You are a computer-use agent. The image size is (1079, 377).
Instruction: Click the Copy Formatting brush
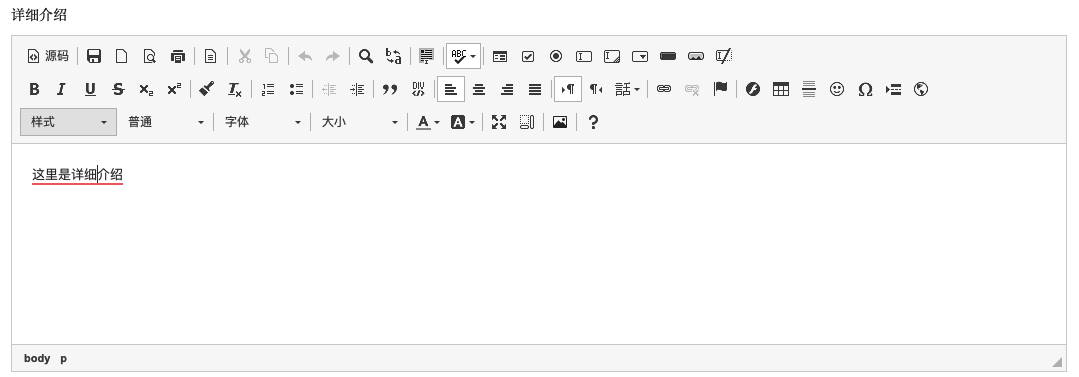point(206,89)
